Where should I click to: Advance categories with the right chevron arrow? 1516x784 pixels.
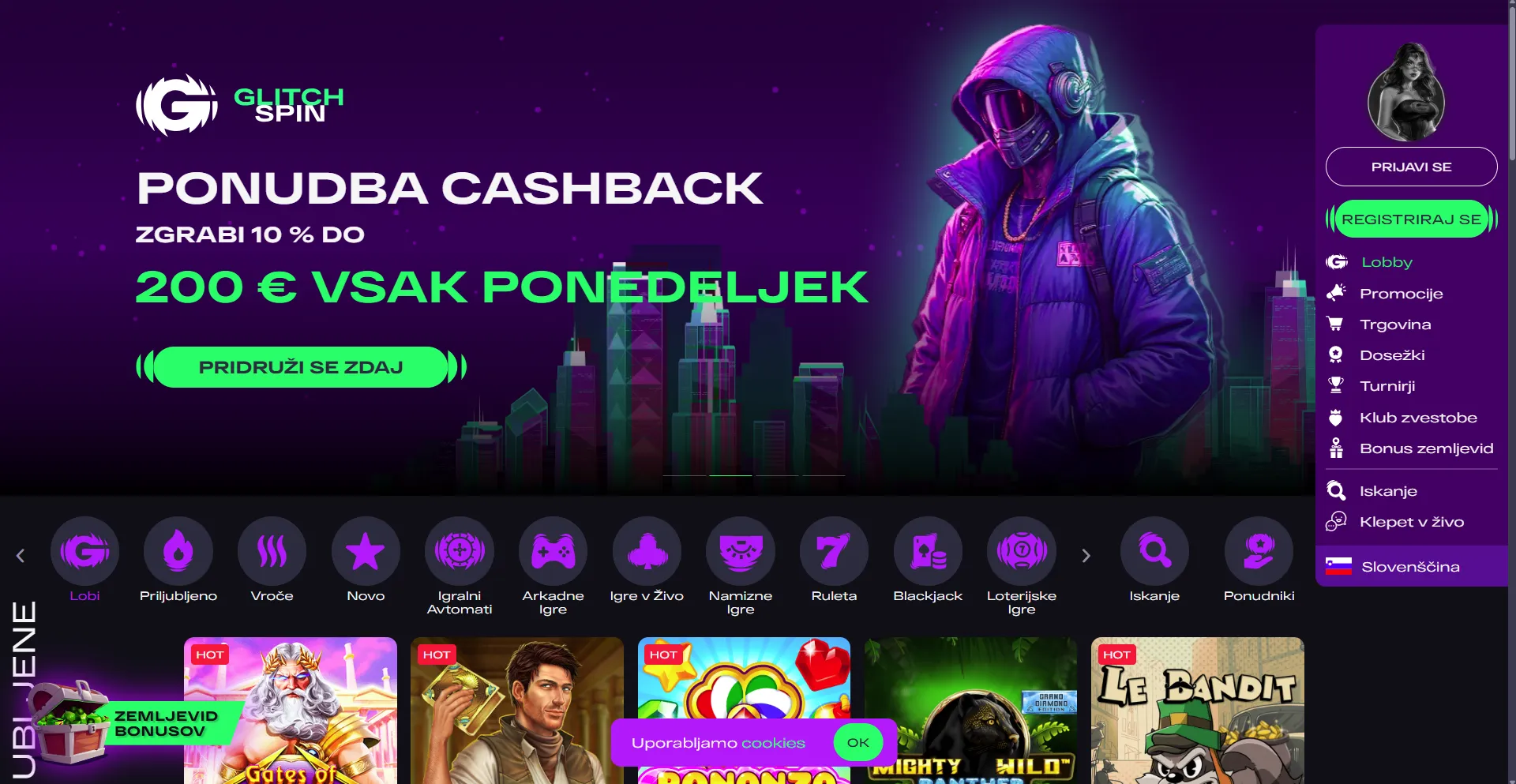click(1086, 556)
